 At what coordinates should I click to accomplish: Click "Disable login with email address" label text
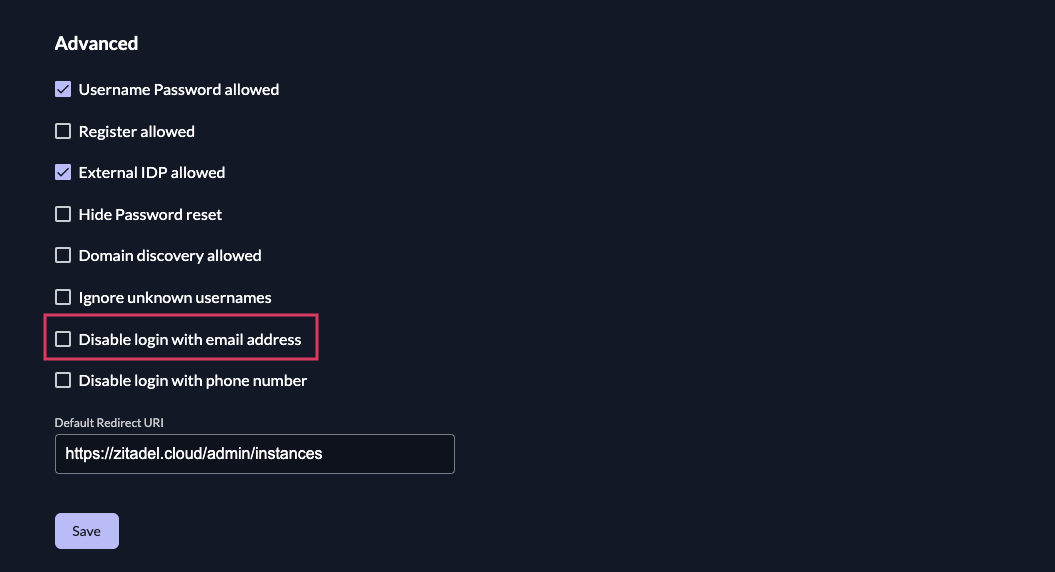190,339
